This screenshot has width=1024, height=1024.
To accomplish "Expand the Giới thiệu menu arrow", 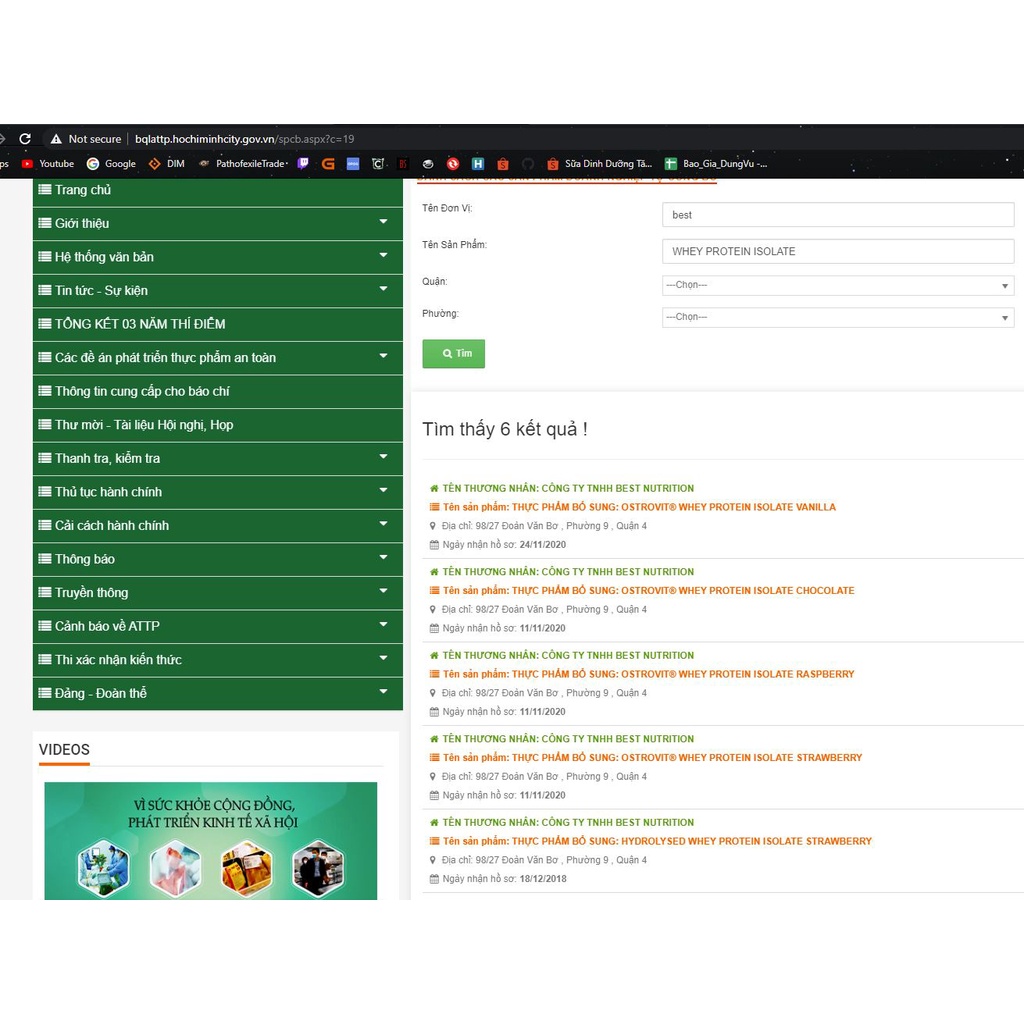I will coord(383,223).
